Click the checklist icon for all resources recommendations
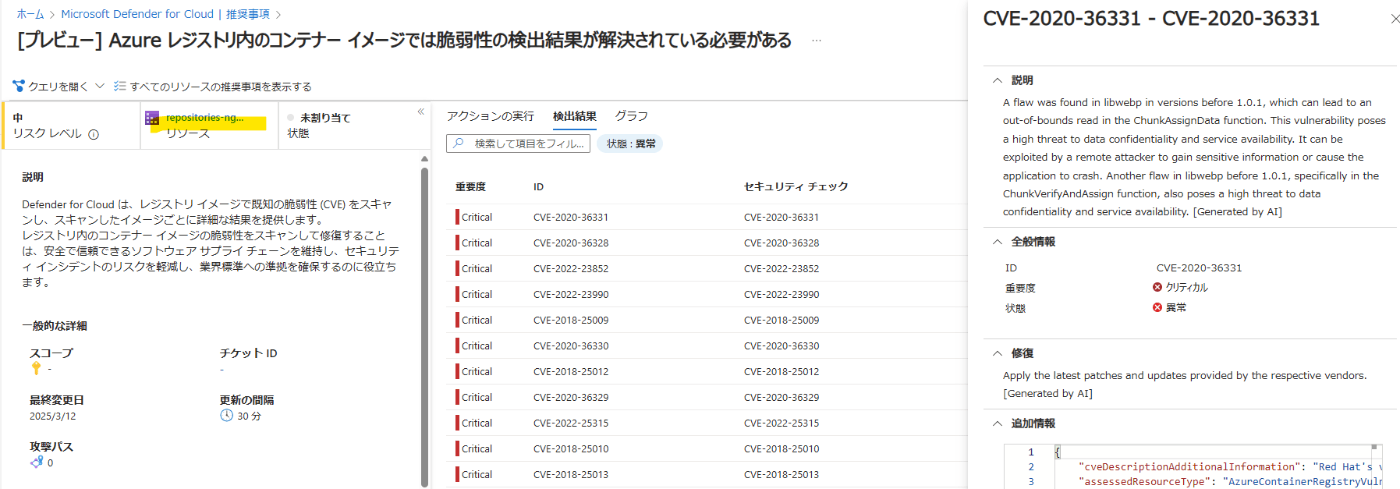 click(119, 86)
